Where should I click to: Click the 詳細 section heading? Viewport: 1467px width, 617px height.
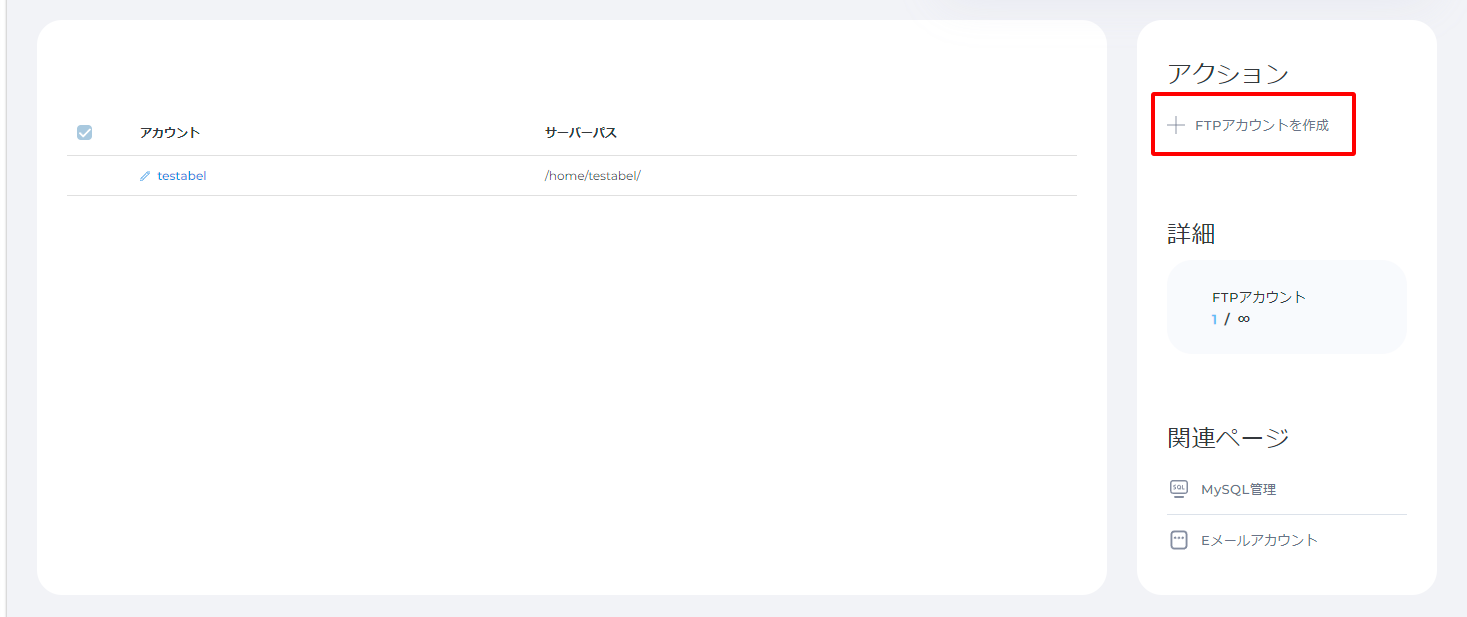(1190, 234)
